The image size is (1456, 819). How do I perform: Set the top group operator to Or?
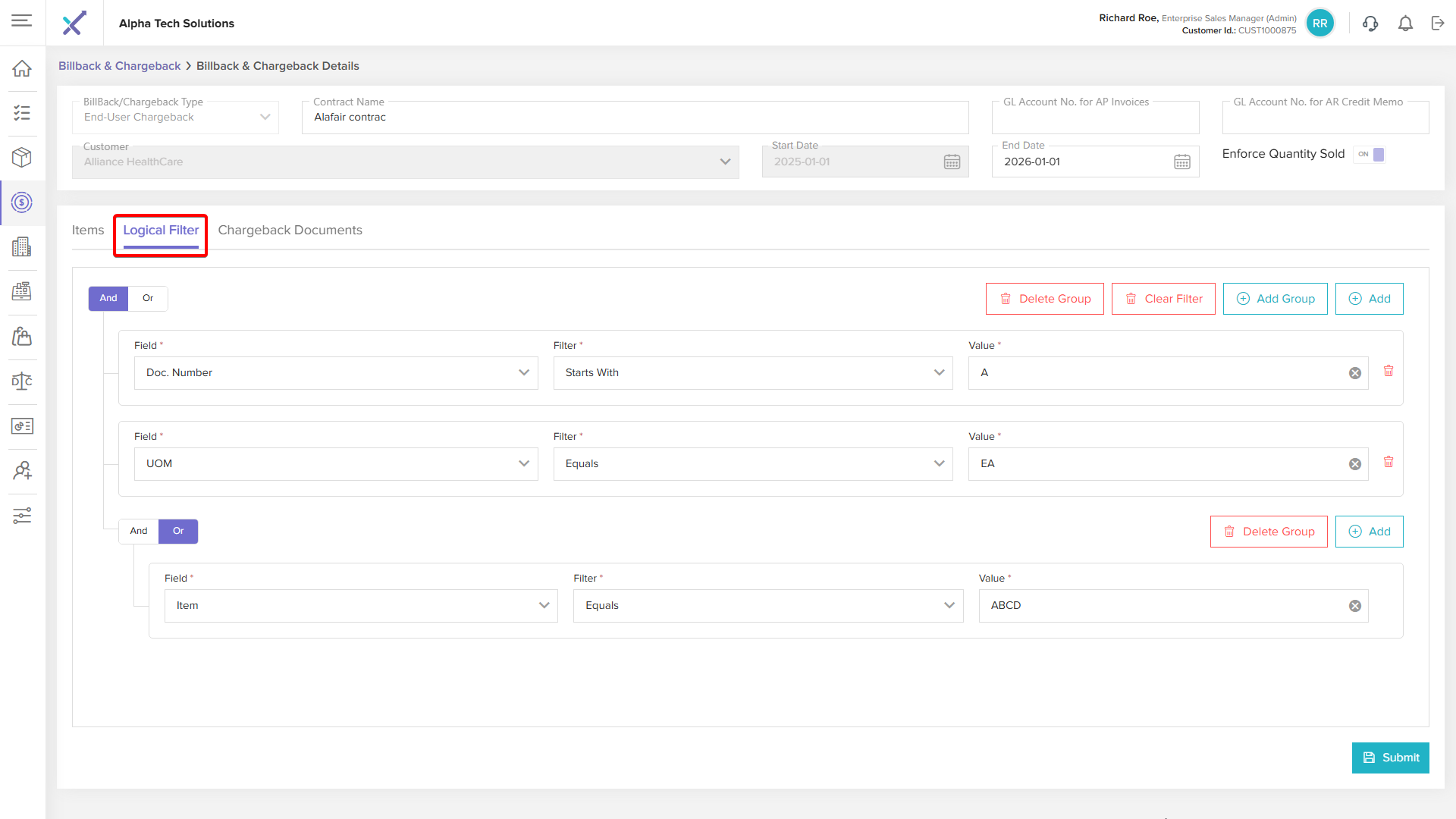[x=148, y=298]
